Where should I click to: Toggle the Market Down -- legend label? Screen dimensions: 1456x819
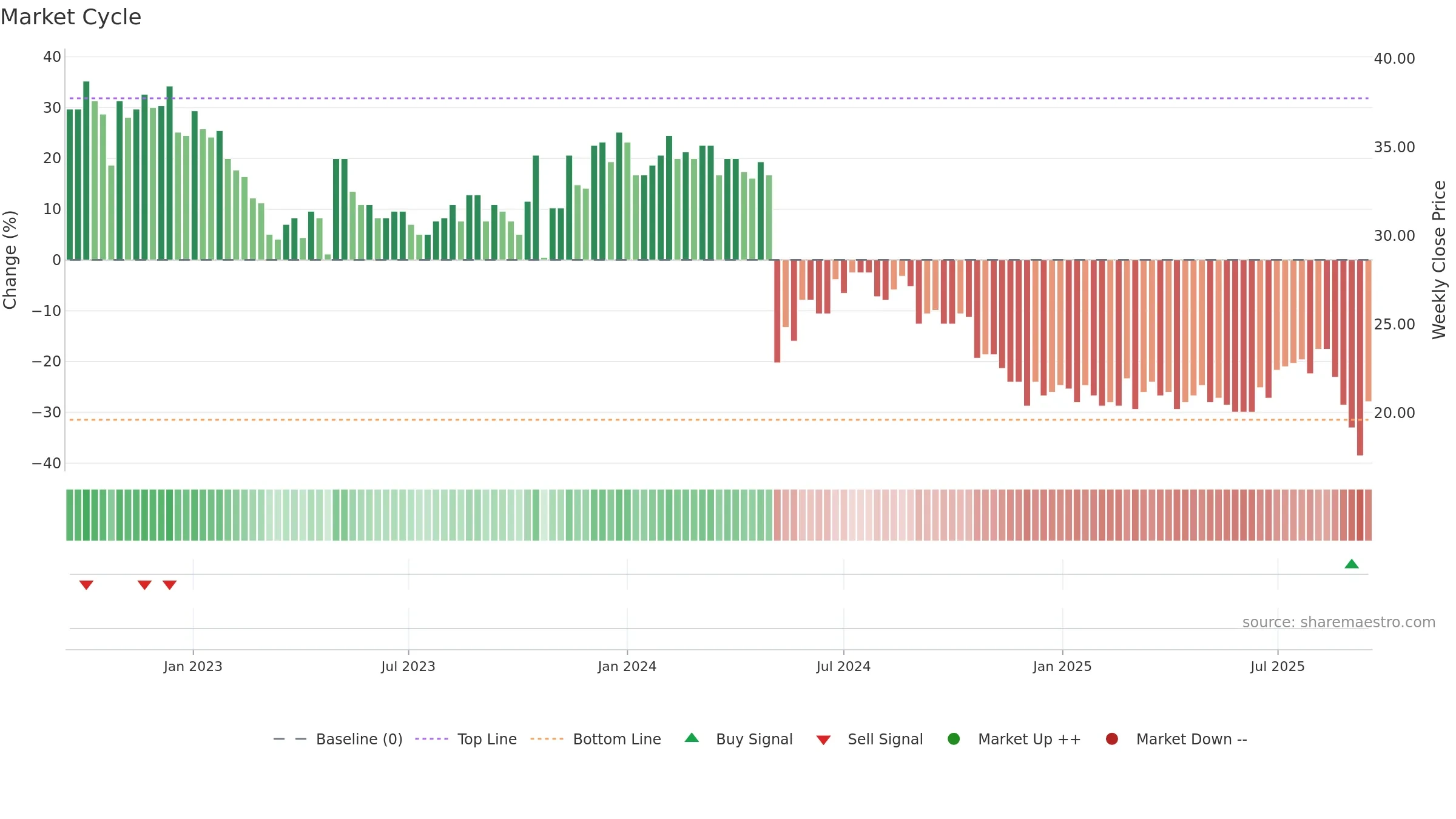tap(1191, 739)
